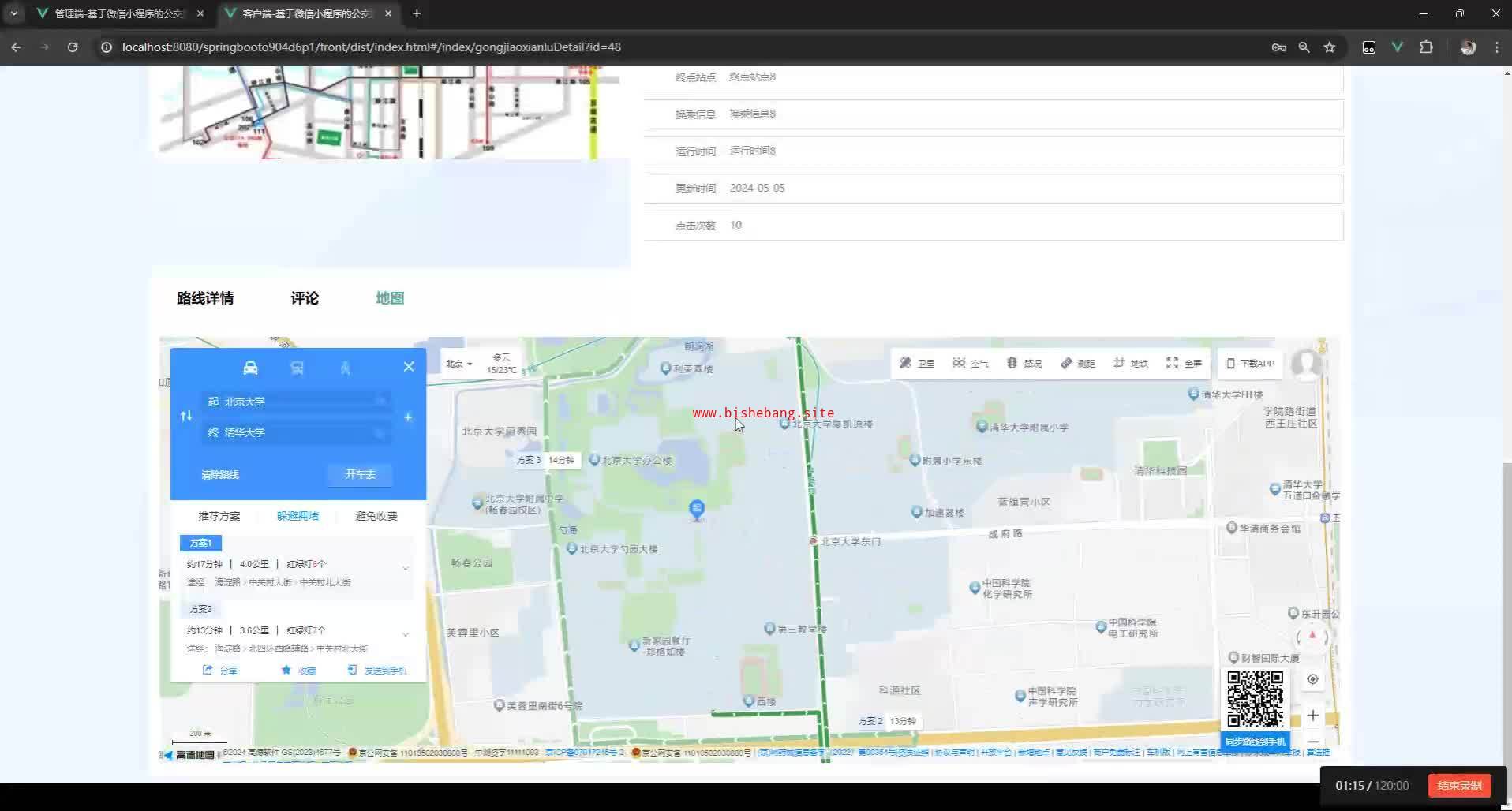Click the 清除路线 link
This screenshot has width=1512, height=811.
[219, 475]
